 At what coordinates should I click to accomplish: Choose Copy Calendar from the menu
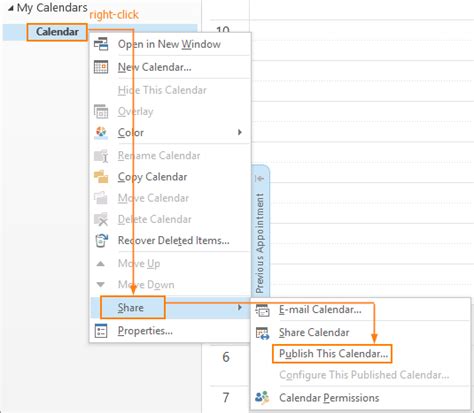pos(152,177)
